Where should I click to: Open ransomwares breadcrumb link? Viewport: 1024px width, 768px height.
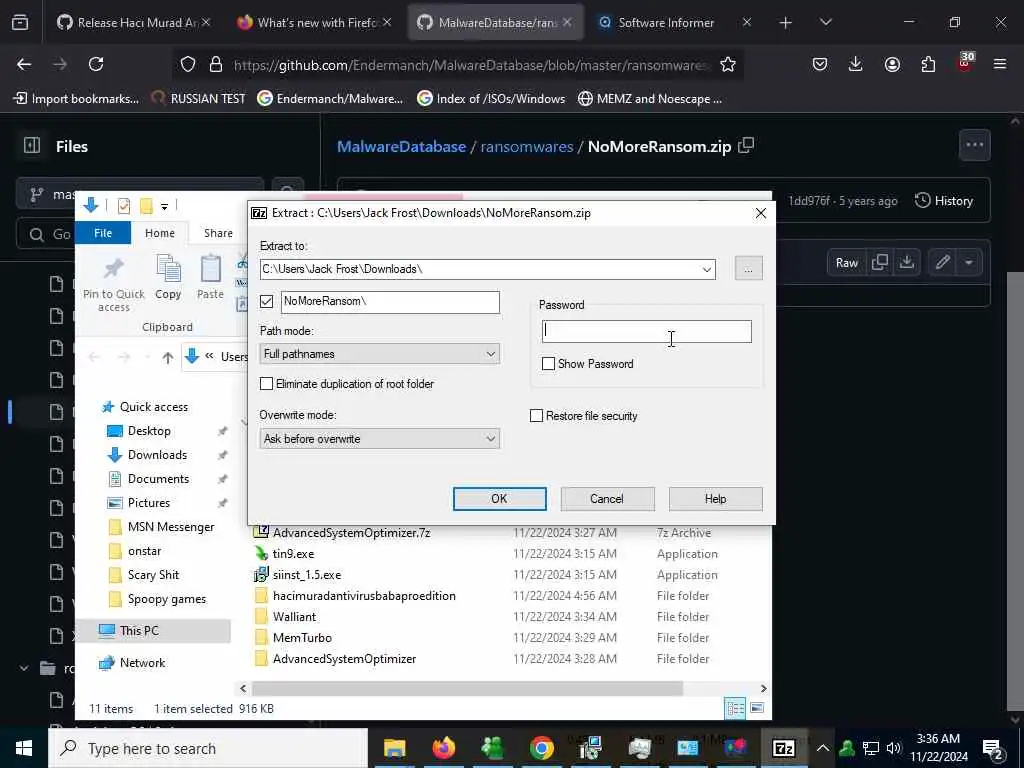point(526,146)
